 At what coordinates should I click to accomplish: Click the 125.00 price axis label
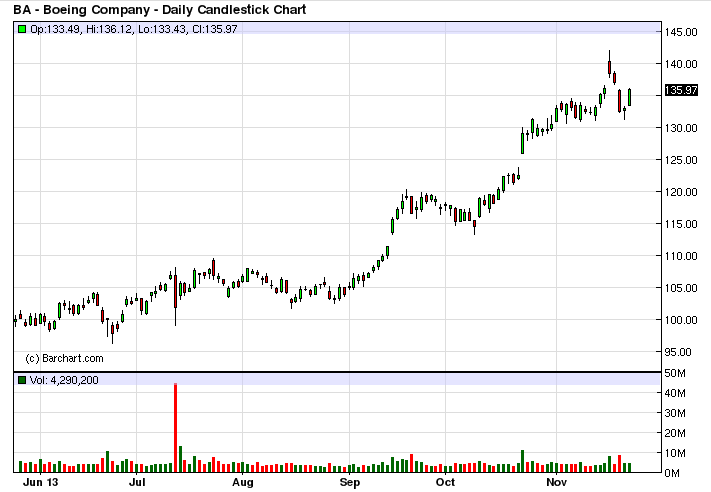[681, 160]
